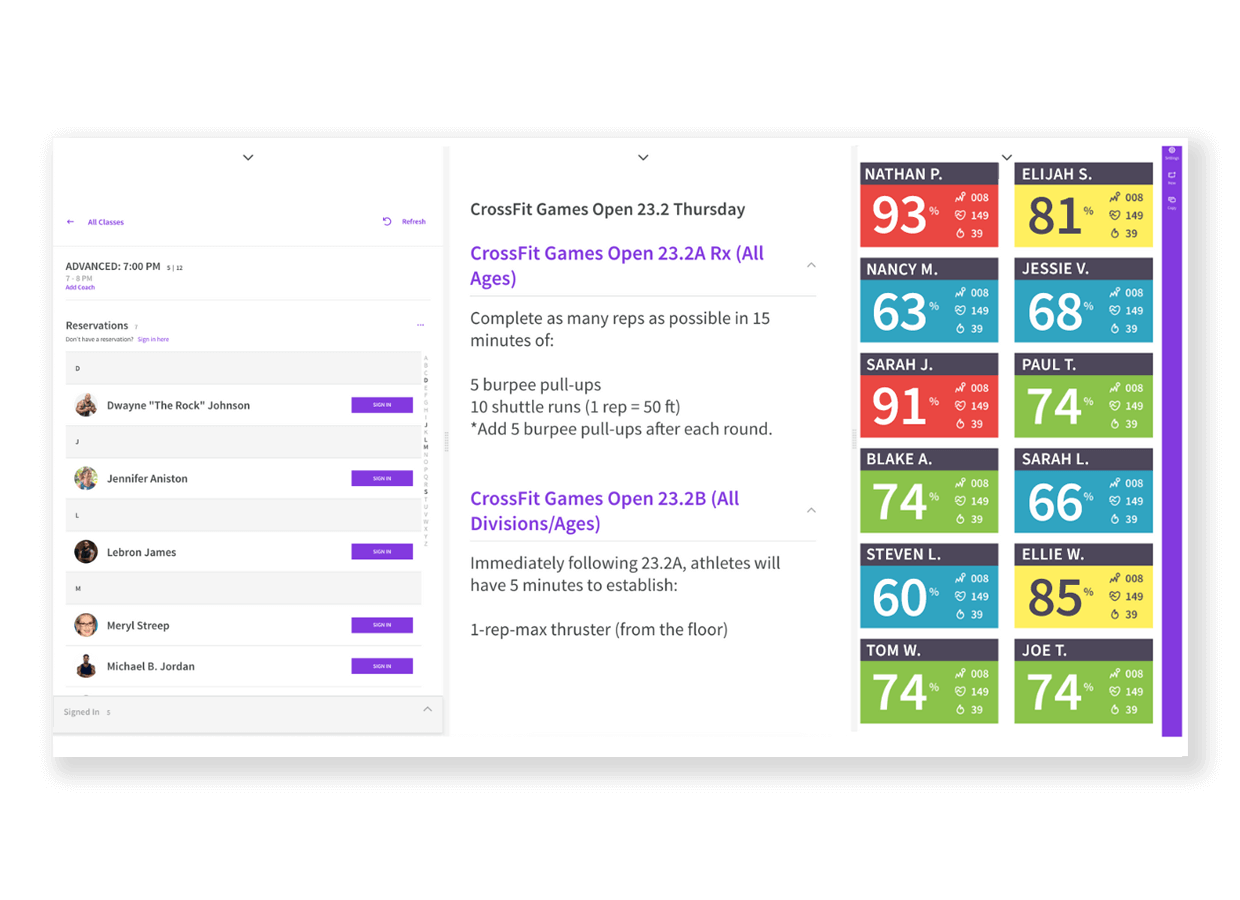Click heart rate icon in Ellie W. tile
This screenshot has height=900, width=1240.
click(x=1115, y=596)
